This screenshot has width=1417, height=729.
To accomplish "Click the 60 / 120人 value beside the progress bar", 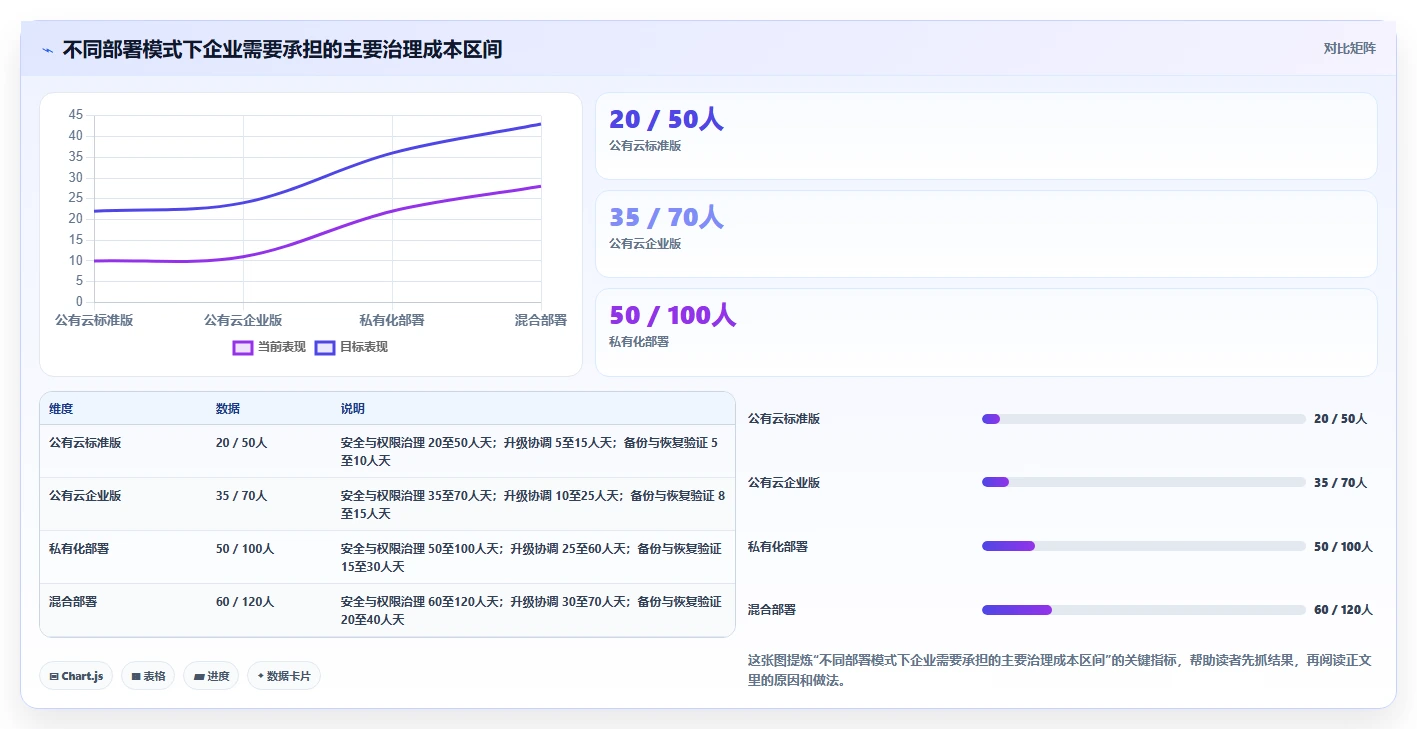I will [1343, 610].
